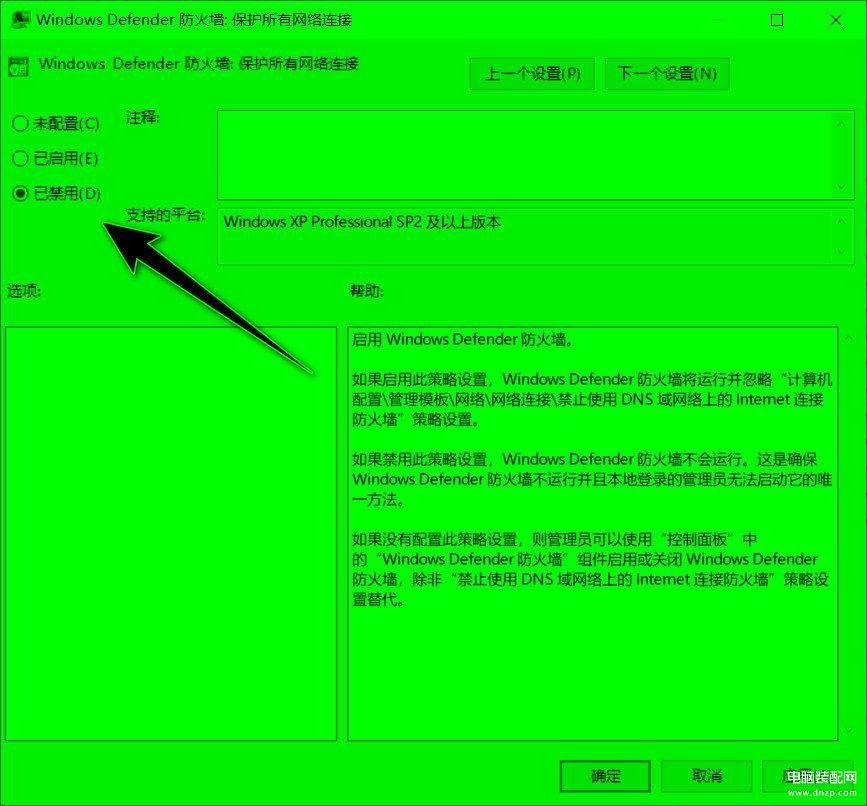Go to 上一个设置(P) previous setting

coord(532,74)
